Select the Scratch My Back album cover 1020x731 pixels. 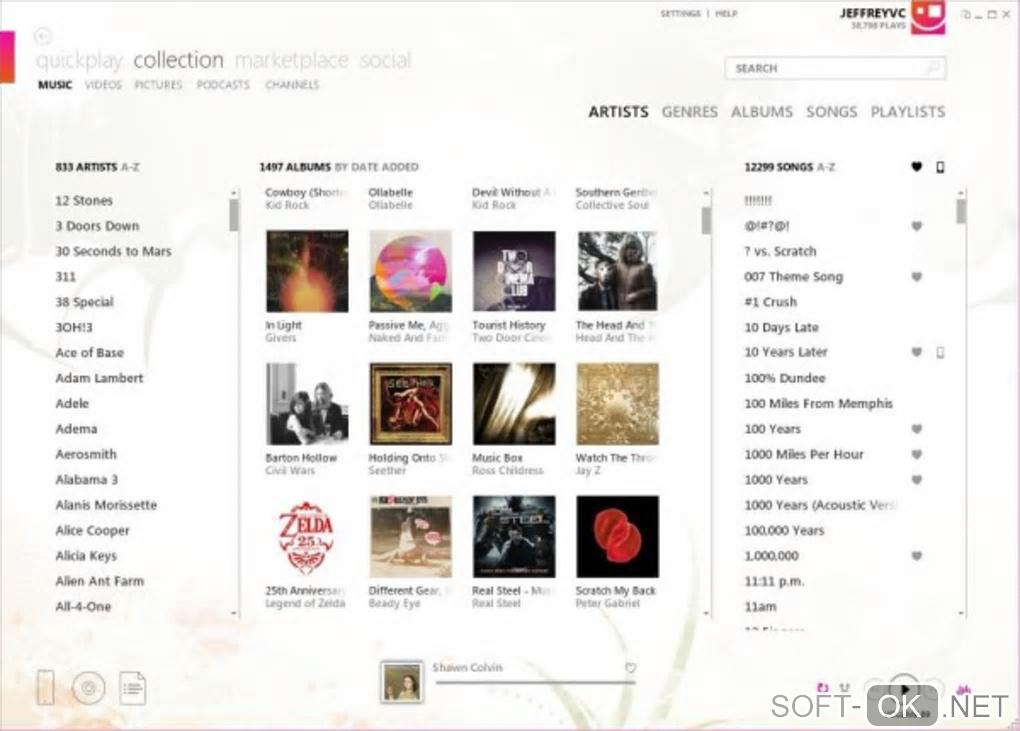click(x=617, y=537)
